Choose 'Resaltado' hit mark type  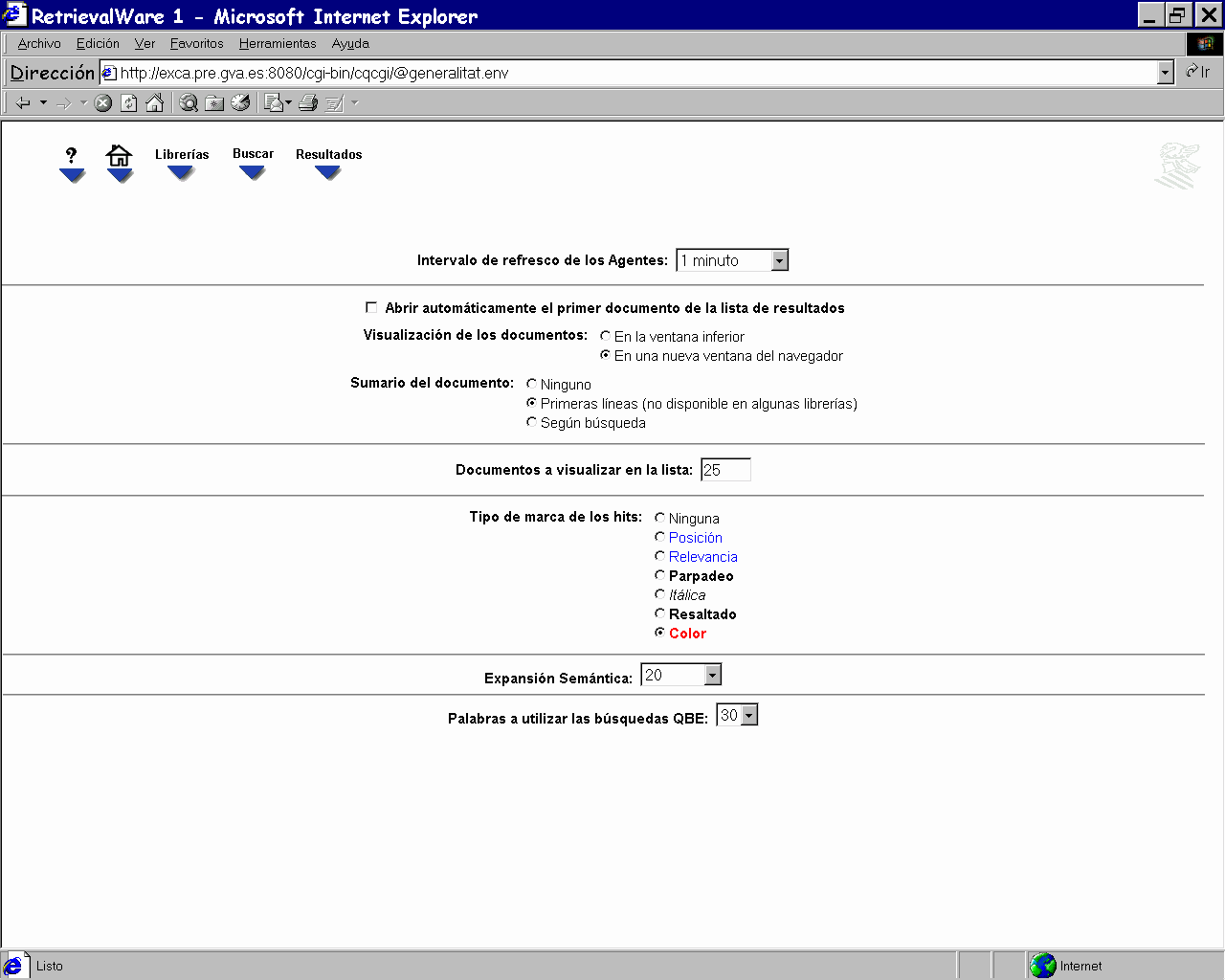pyautogui.click(x=659, y=613)
